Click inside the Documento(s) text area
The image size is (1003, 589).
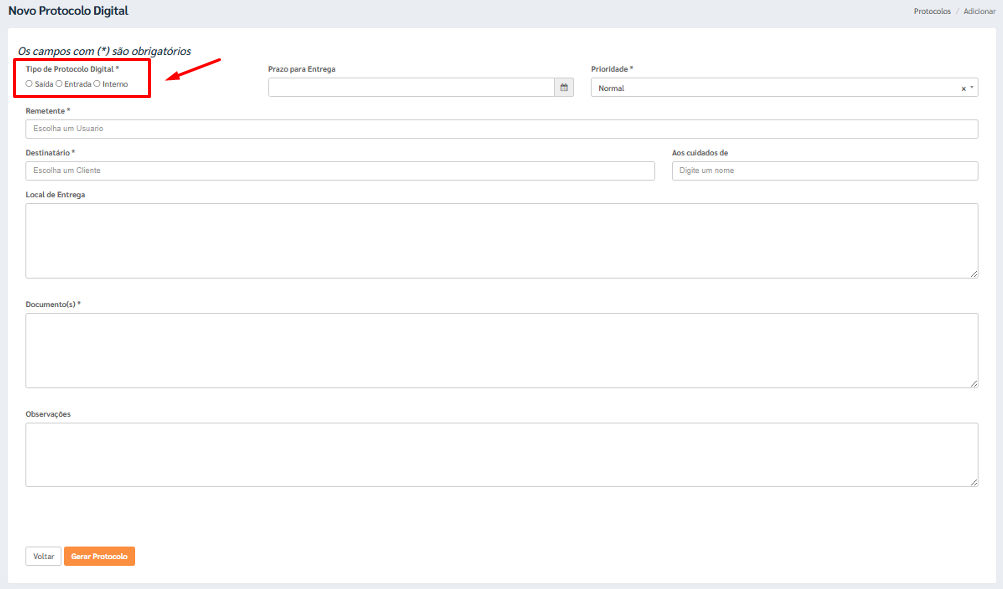coord(500,350)
